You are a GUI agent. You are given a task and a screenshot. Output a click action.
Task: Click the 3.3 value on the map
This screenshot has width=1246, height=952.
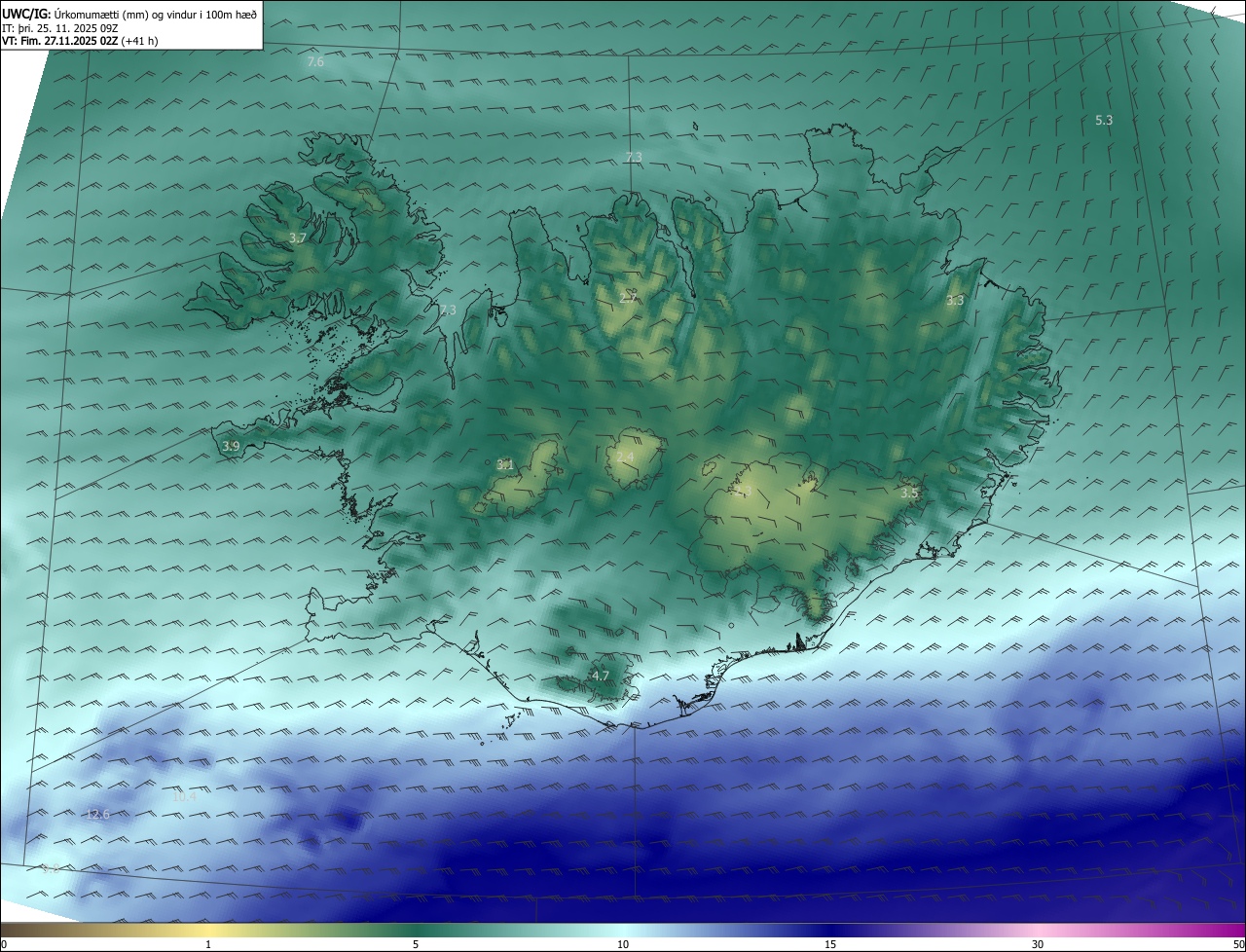click(955, 301)
